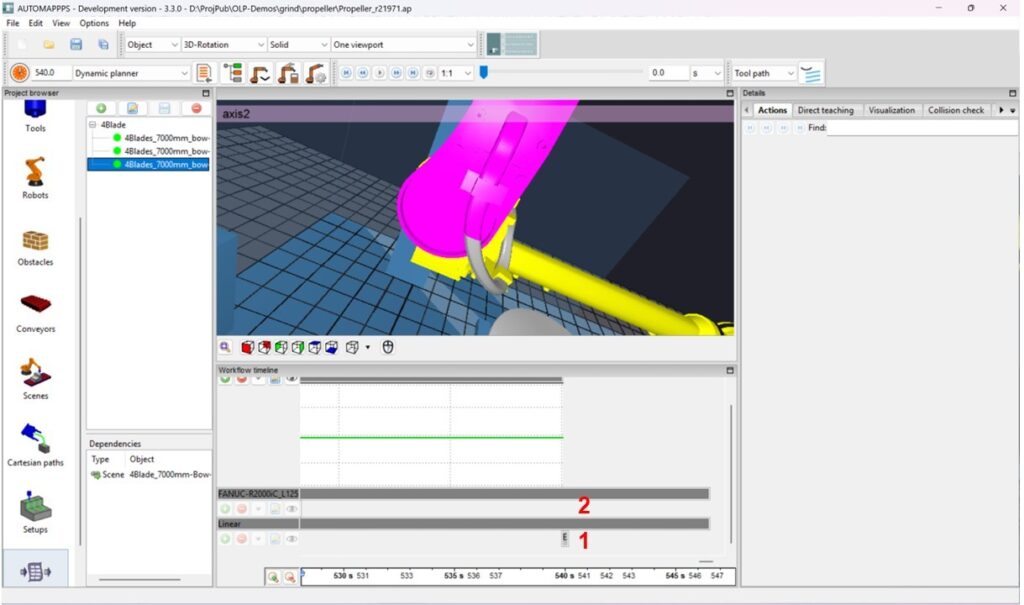Open the Tool path dropdown
Screen dimensions: 1024x605
click(x=790, y=73)
